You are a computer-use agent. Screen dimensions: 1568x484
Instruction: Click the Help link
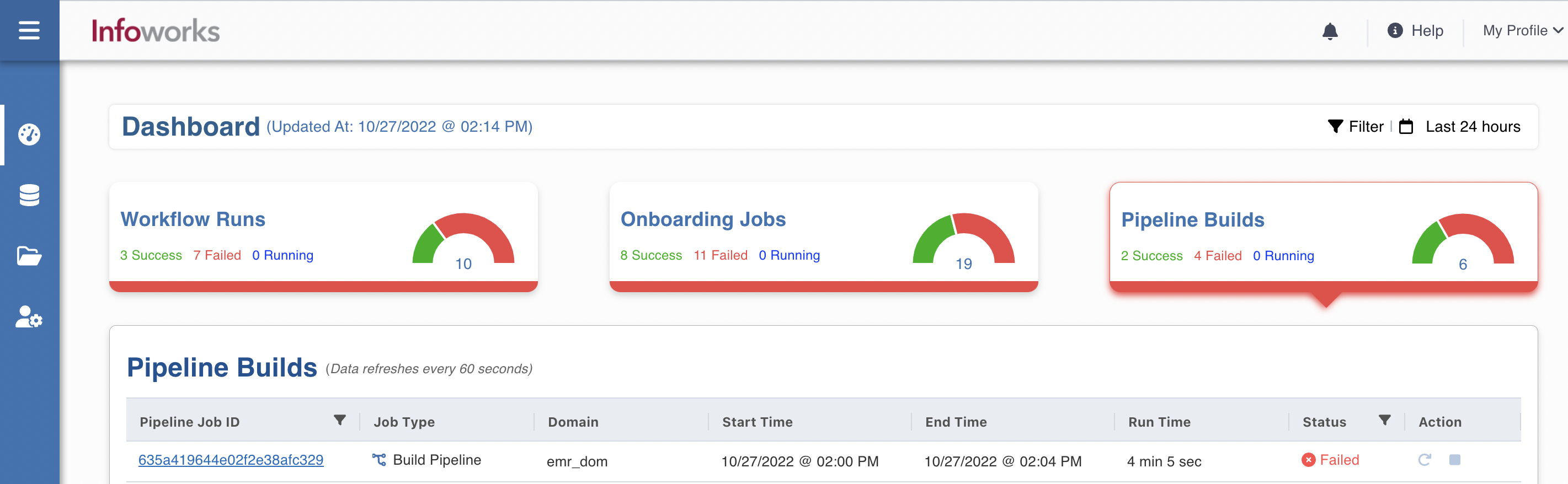coord(1427,30)
